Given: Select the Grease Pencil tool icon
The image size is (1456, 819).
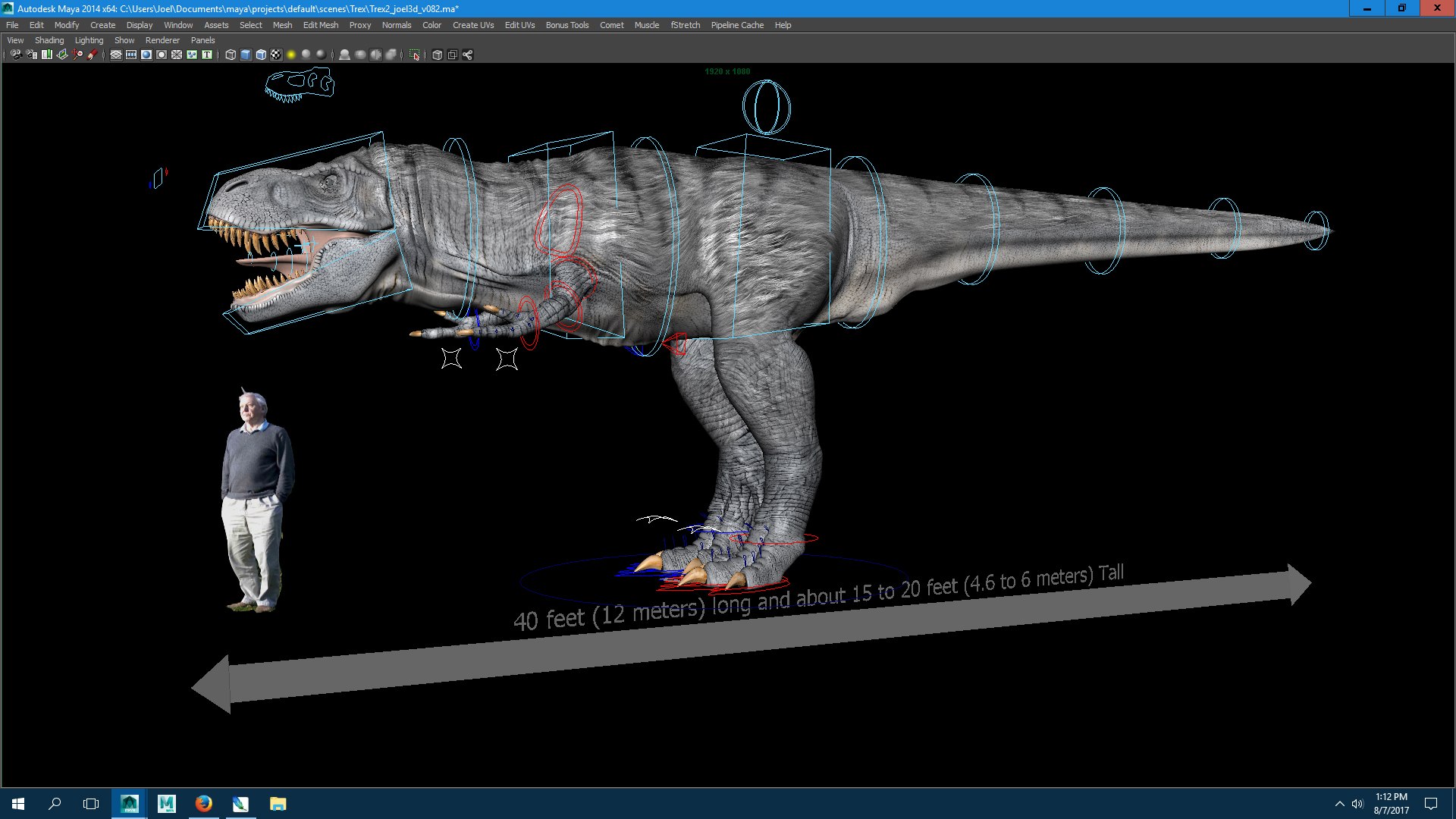Looking at the screenshot, I should (x=93, y=55).
